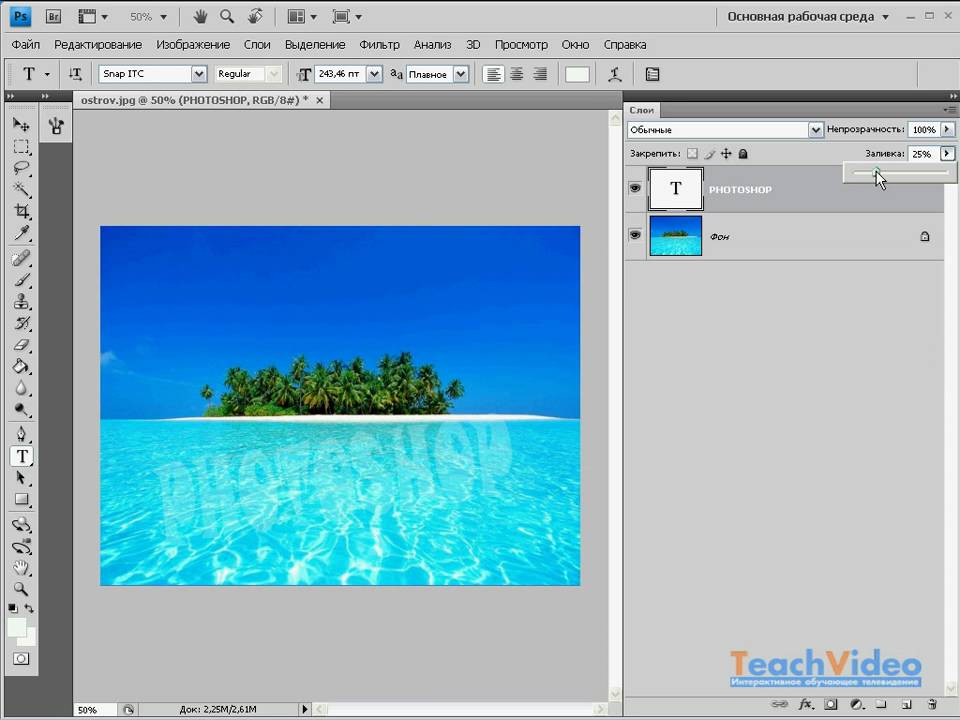This screenshot has width=960, height=720.
Task: Toggle lock position
Action: (726, 154)
